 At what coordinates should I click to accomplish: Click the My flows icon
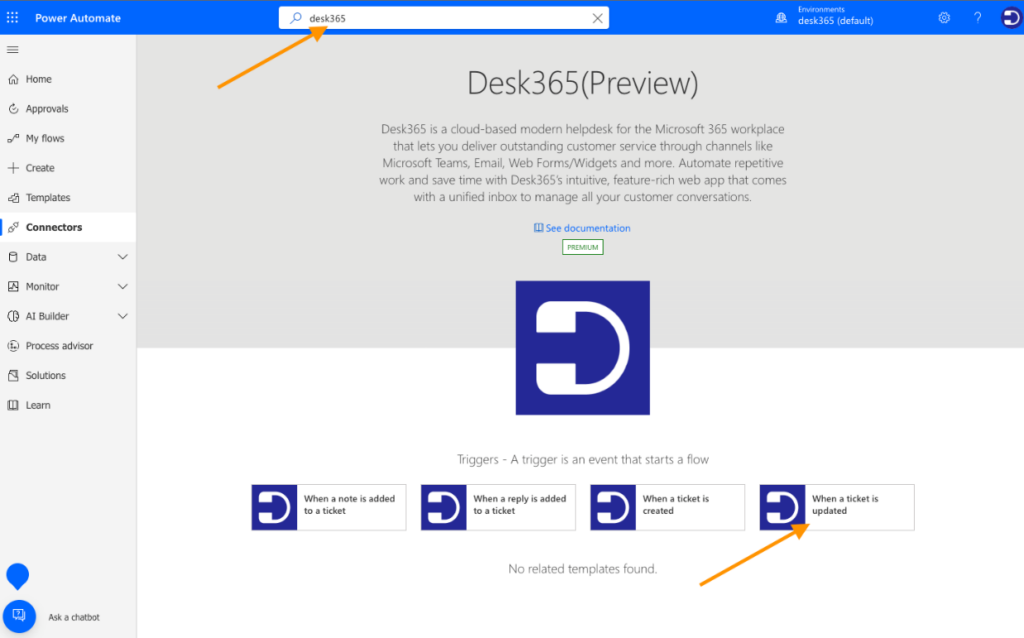(x=13, y=138)
